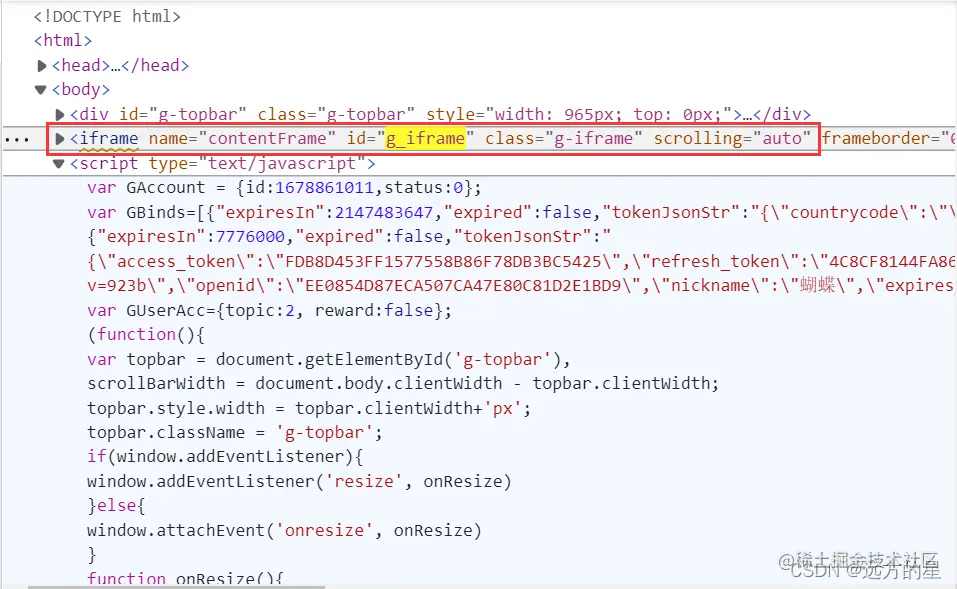Open the three-dots menu beside the iframe row
The height and width of the screenshot is (589, 957).
16,140
